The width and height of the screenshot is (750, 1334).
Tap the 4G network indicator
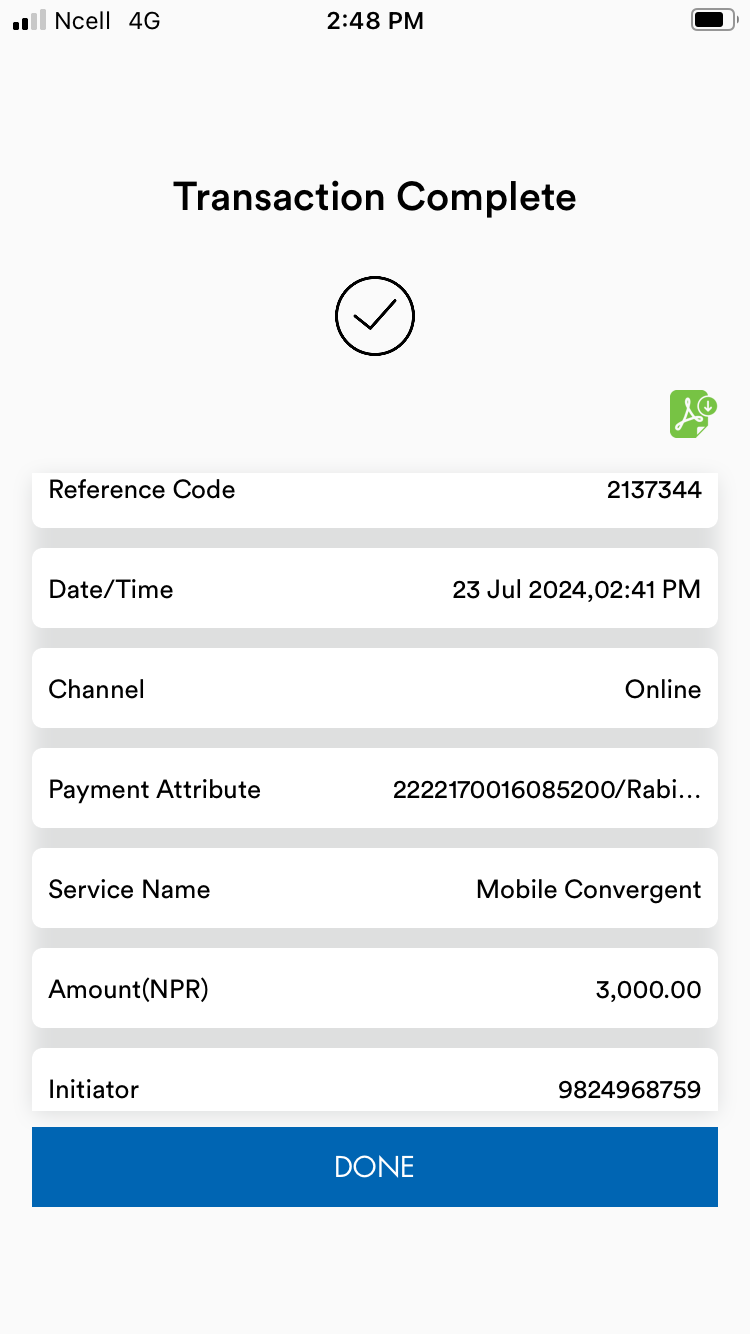[144, 21]
